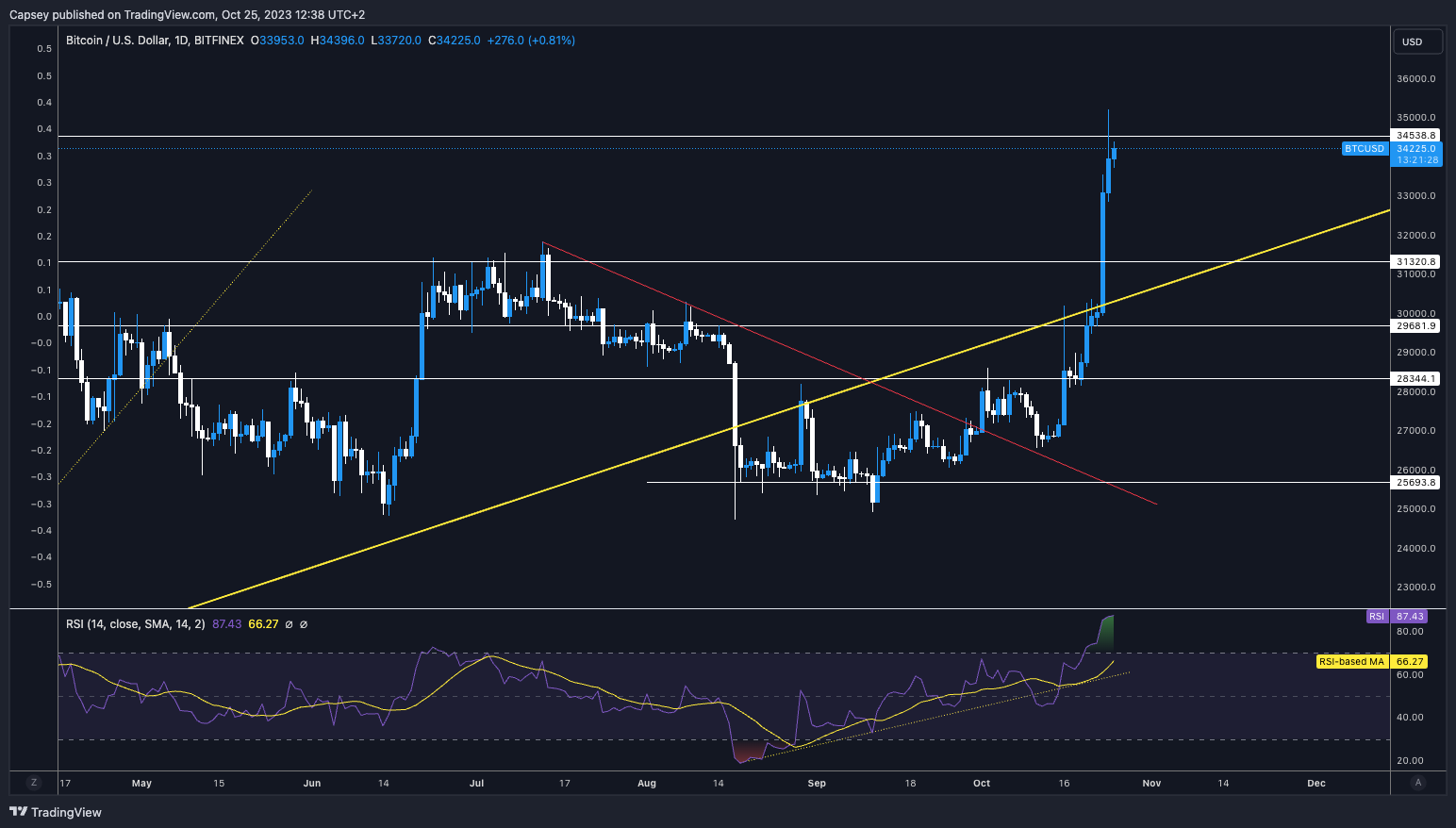
Task: Click the yellow RSI-based MA label
Action: click(x=1351, y=662)
